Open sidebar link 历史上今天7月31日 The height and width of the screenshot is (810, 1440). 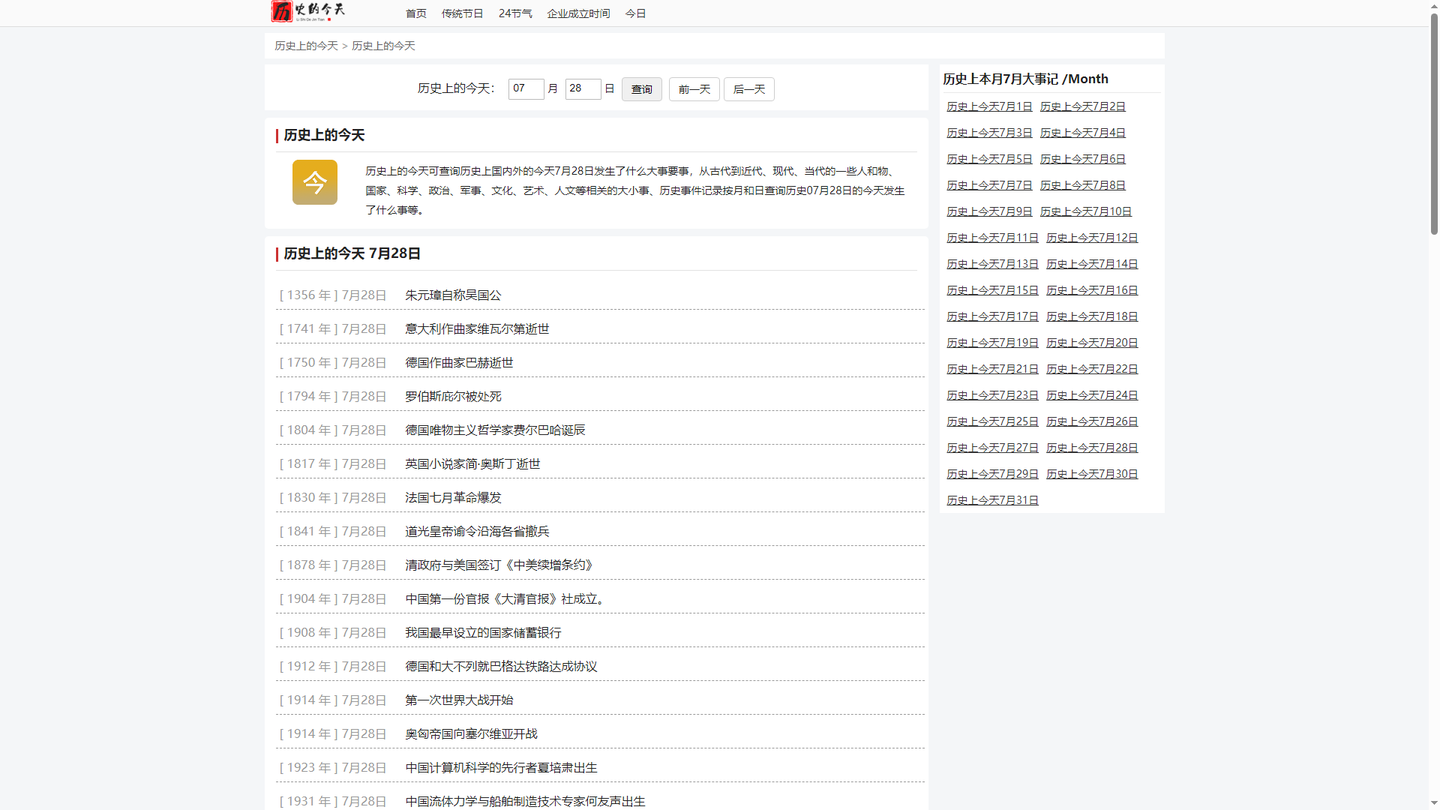(992, 500)
